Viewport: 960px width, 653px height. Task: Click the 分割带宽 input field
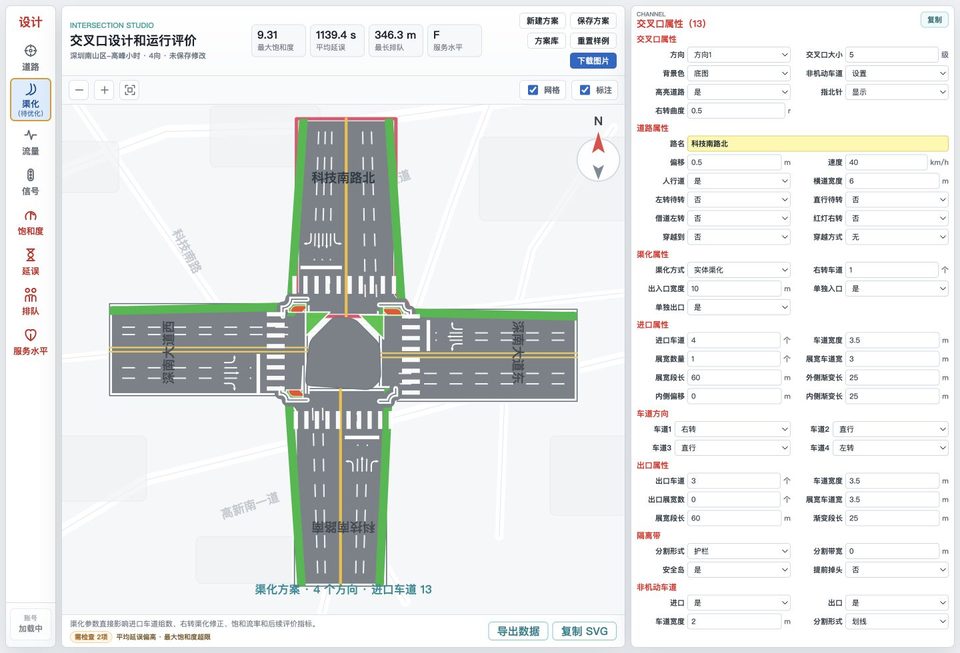[x=892, y=551]
